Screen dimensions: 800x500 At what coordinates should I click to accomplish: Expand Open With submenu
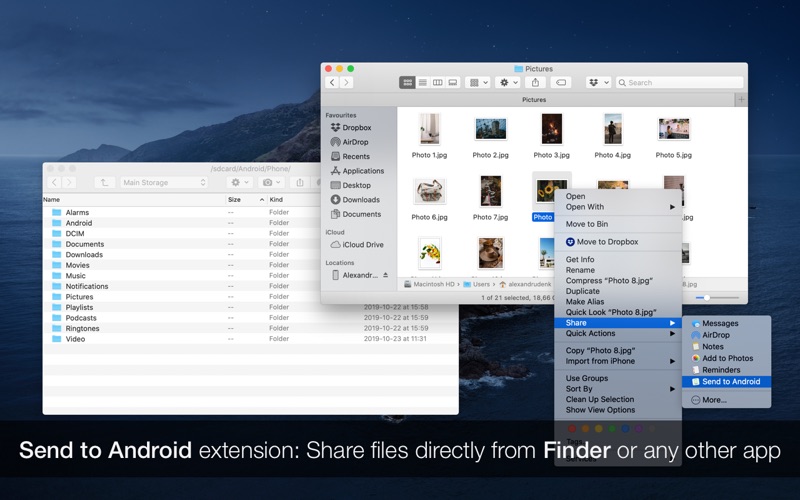coord(618,207)
